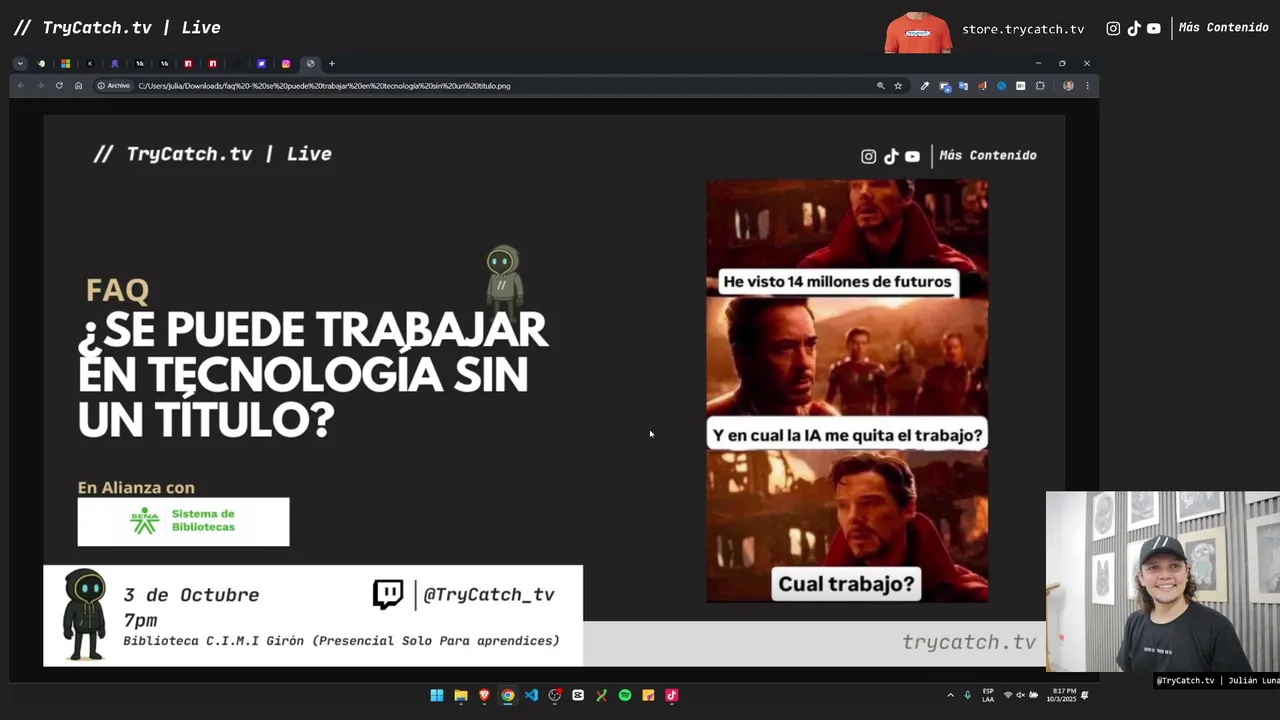Open Chrome's three-dot menu

pos(1087,86)
